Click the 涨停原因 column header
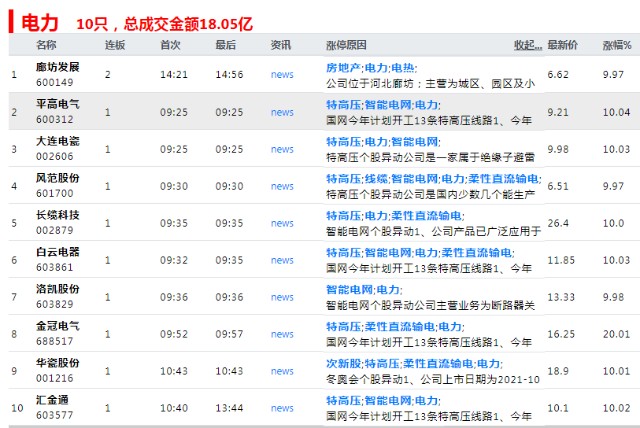Screen dimensions: 640x428 (x=346, y=45)
